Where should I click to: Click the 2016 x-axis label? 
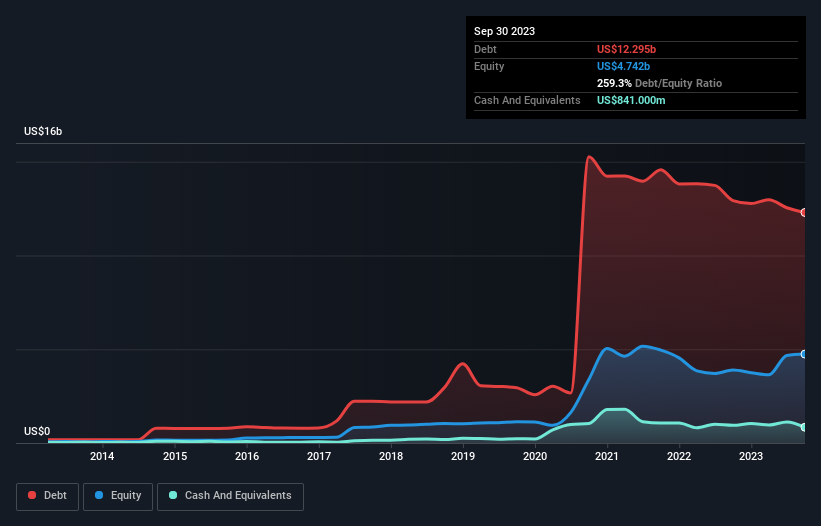tap(247, 456)
